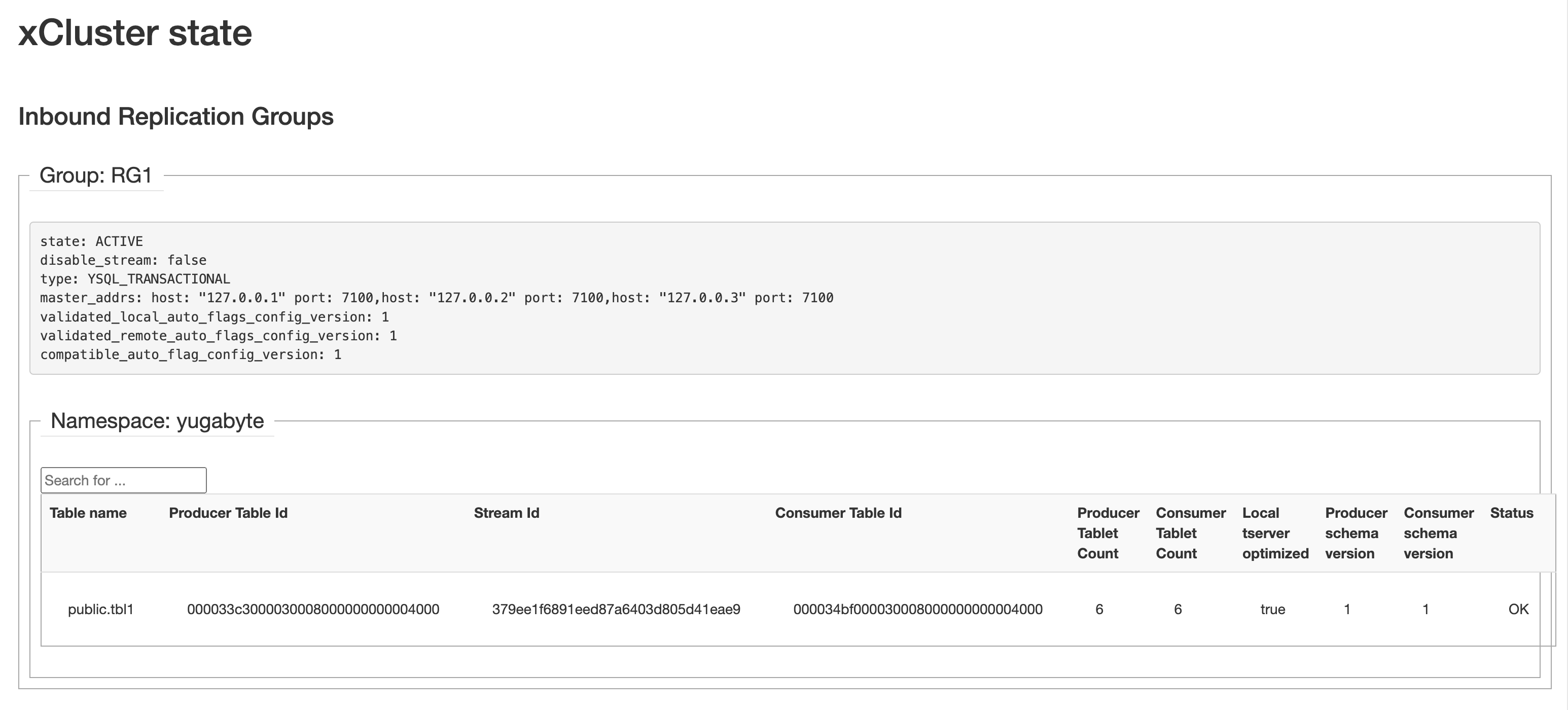The image size is (1568, 710).
Task: Click the Consumer Table Id column header
Action: tap(838, 513)
